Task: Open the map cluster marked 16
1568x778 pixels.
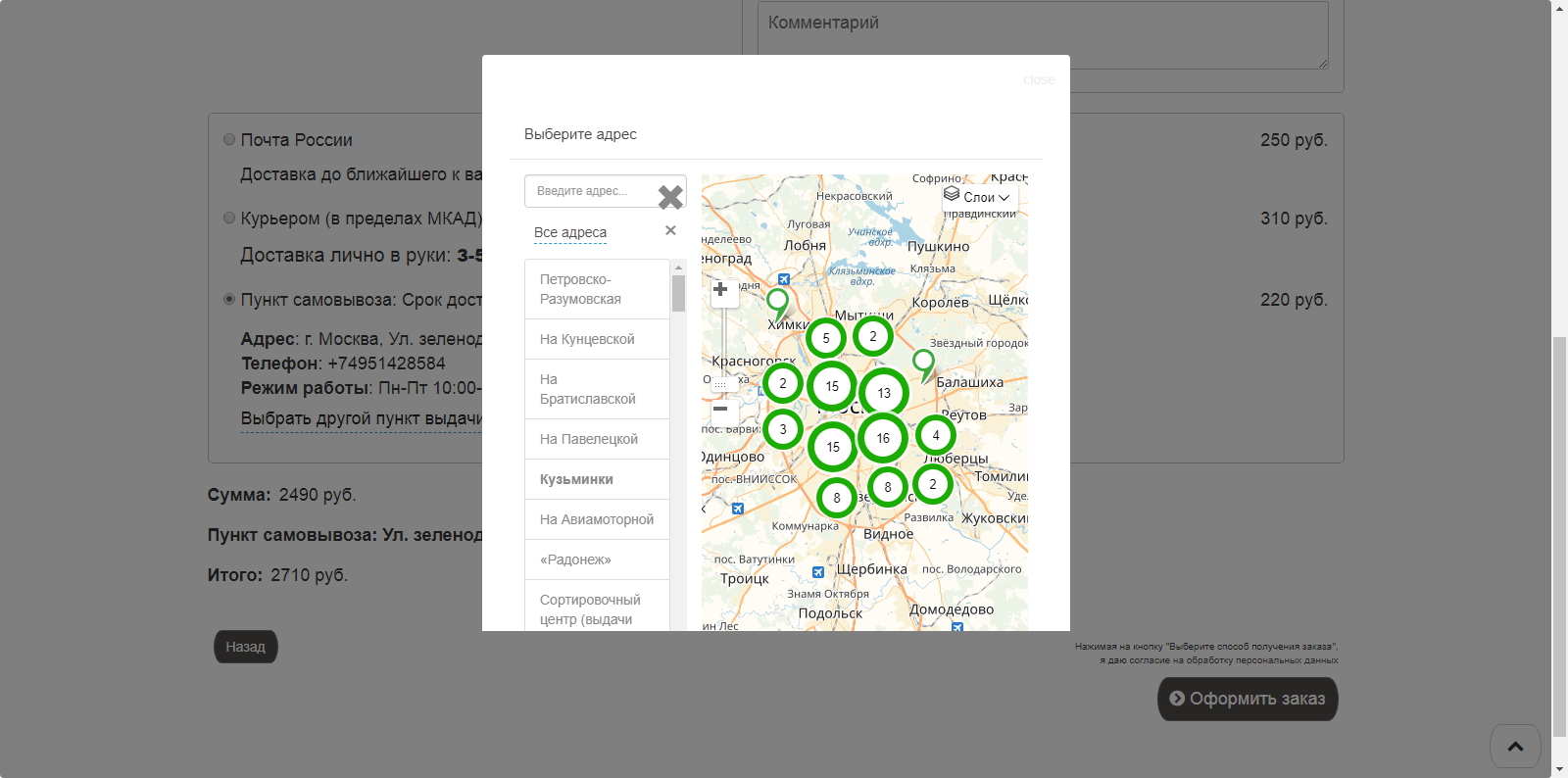Action: 883,438
